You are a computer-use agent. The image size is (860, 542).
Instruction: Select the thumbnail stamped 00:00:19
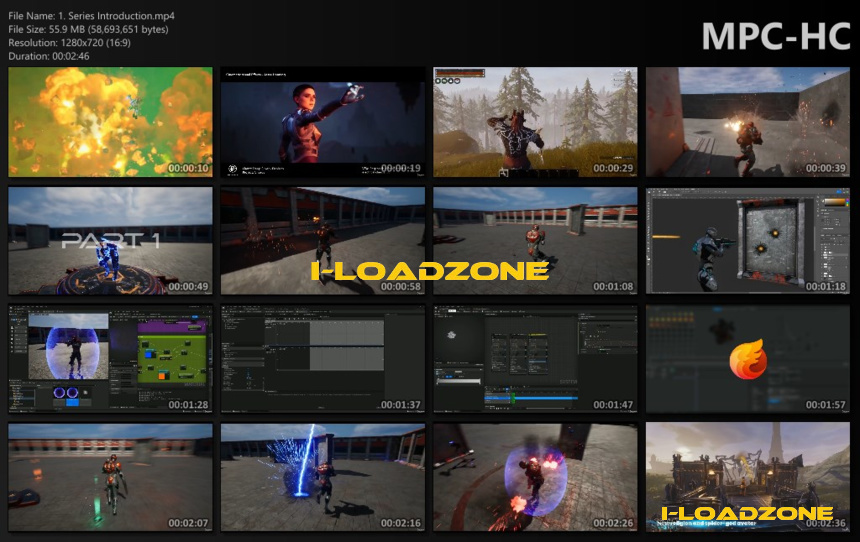tap(322, 122)
